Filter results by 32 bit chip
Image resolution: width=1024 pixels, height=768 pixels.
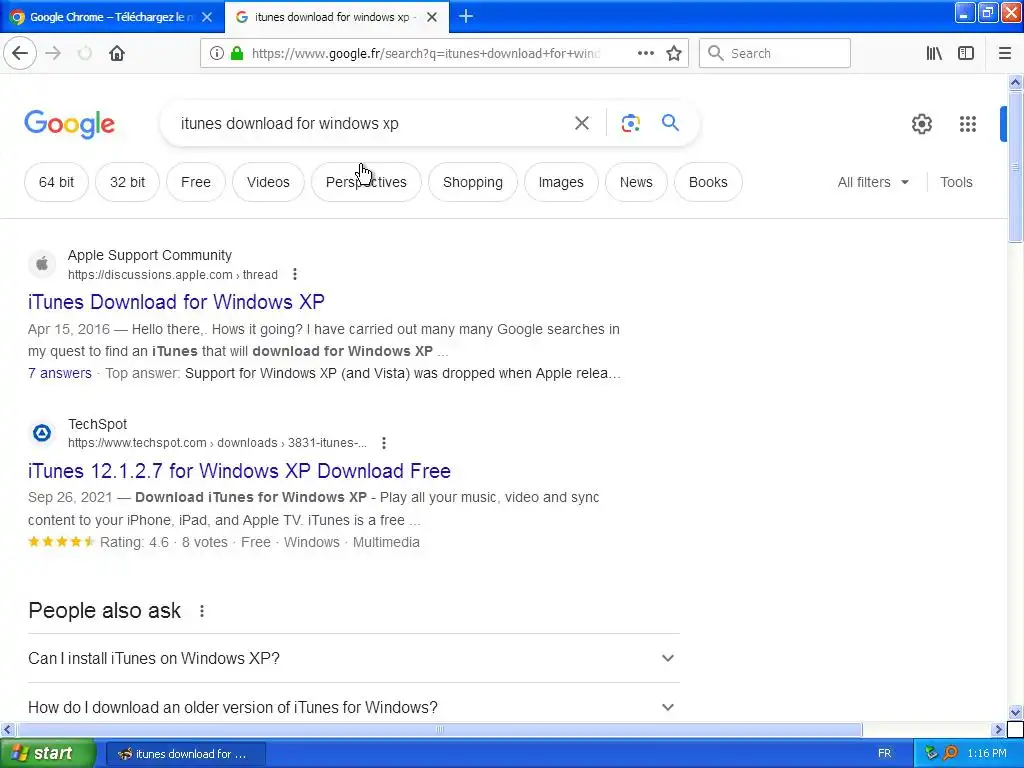pos(127,182)
